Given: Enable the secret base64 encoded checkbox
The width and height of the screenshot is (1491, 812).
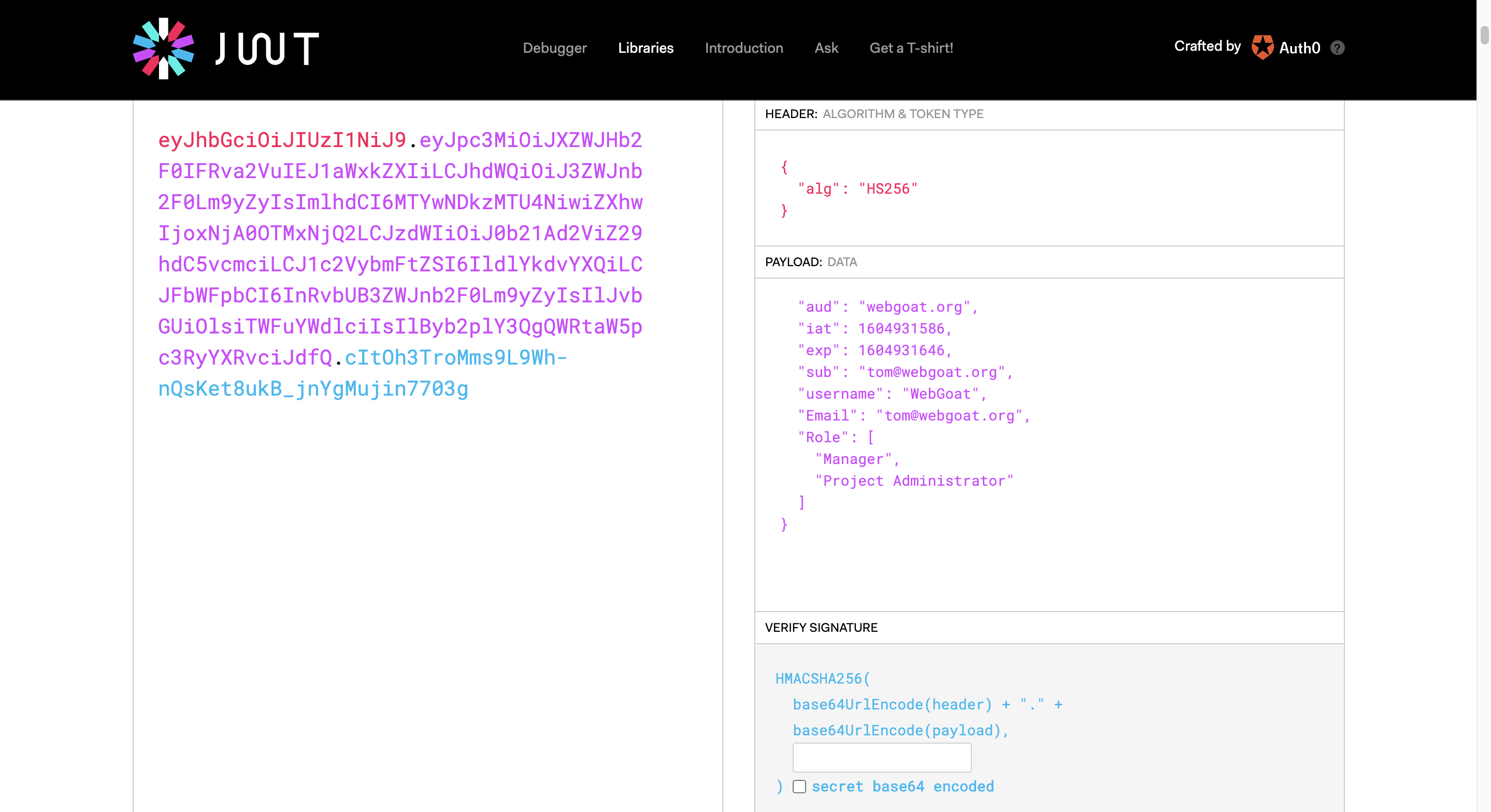Looking at the screenshot, I should click(799, 787).
